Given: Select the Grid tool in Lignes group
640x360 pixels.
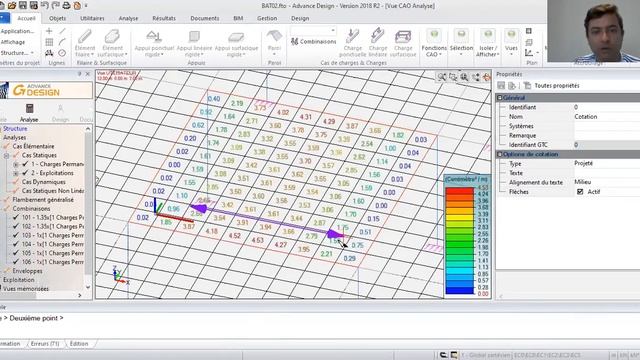Looking at the screenshot, I should click(49, 42).
